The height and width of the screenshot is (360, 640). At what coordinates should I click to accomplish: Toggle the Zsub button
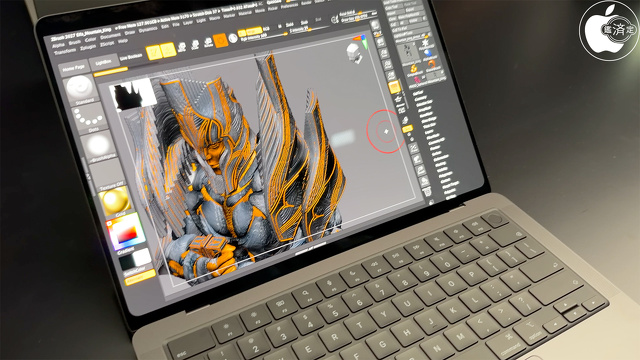[304, 23]
